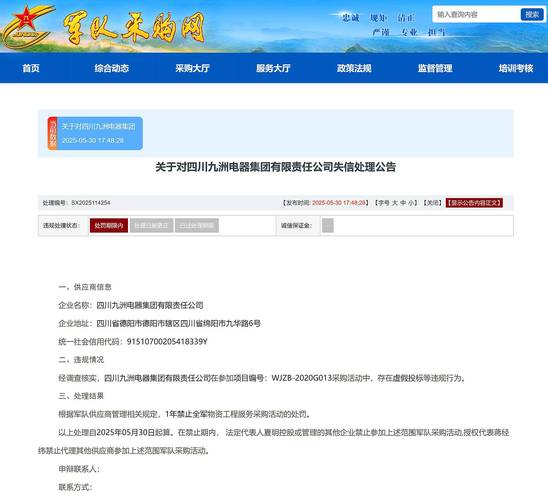Click the announcement title 关于对四川九洲电器集团有限责任公司失信处理公告
Screen dimensions: 548x500
click(275, 167)
